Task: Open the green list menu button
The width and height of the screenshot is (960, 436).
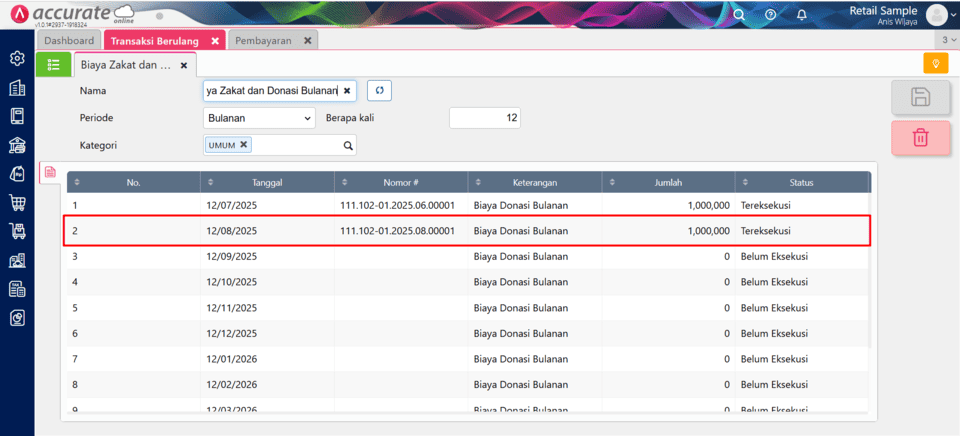Action: (x=53, y=65)
